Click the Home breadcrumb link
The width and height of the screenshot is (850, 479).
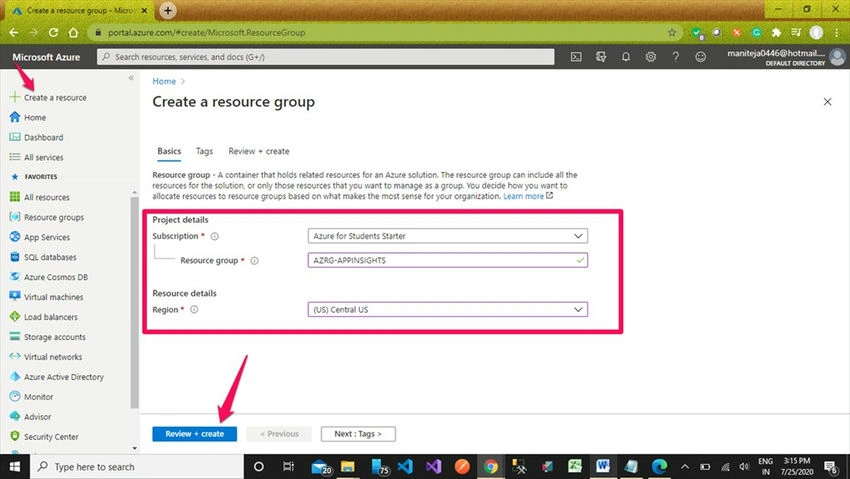click(164, 81)
